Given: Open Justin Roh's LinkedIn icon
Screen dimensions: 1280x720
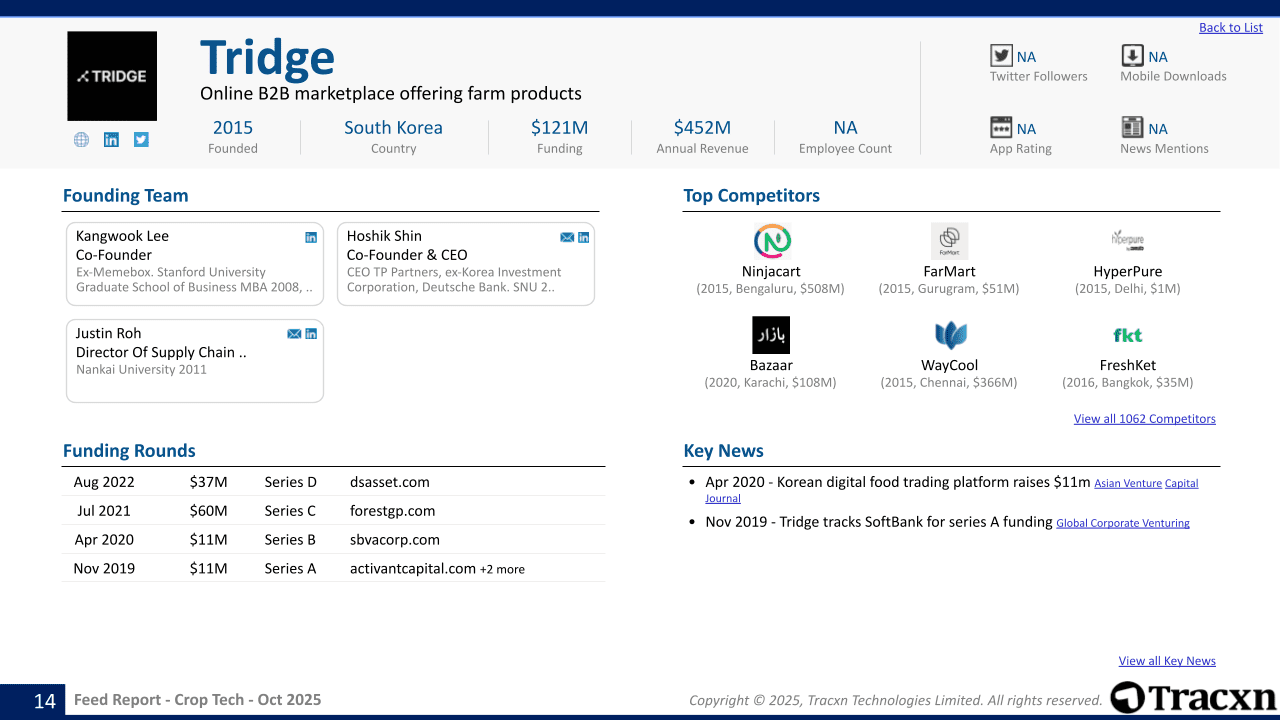Looking at the screenshot, I should (x=311, y=334).
